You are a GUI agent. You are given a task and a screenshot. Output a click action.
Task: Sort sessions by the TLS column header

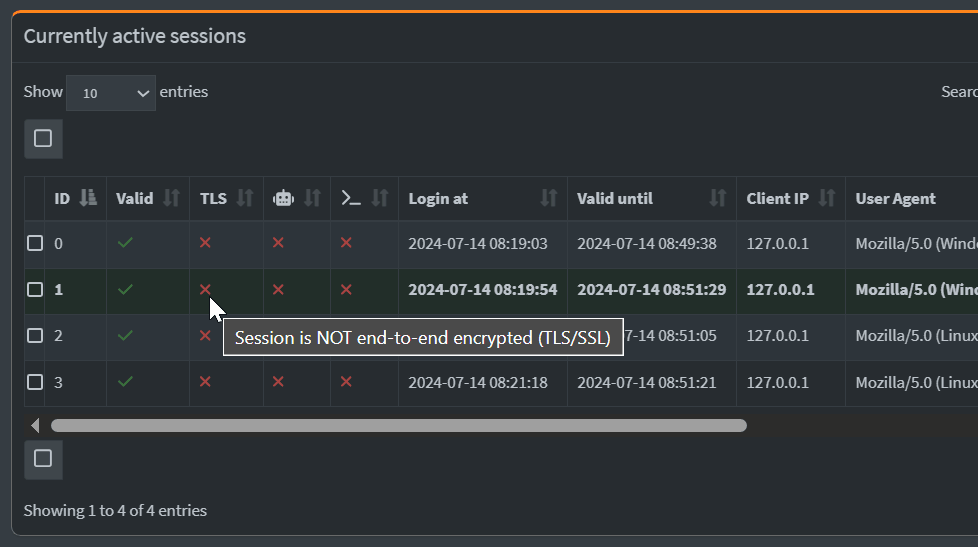[x=226, y=198]
